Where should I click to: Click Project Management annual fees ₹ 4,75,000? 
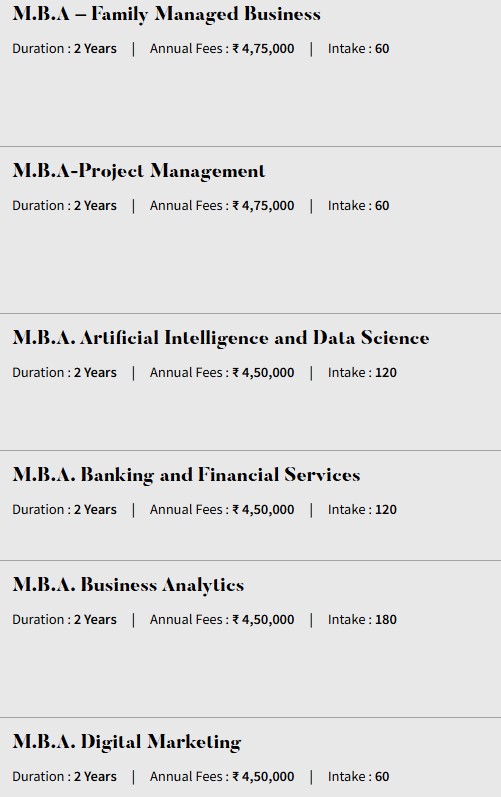pyautogui.click(x=263, y=206)
